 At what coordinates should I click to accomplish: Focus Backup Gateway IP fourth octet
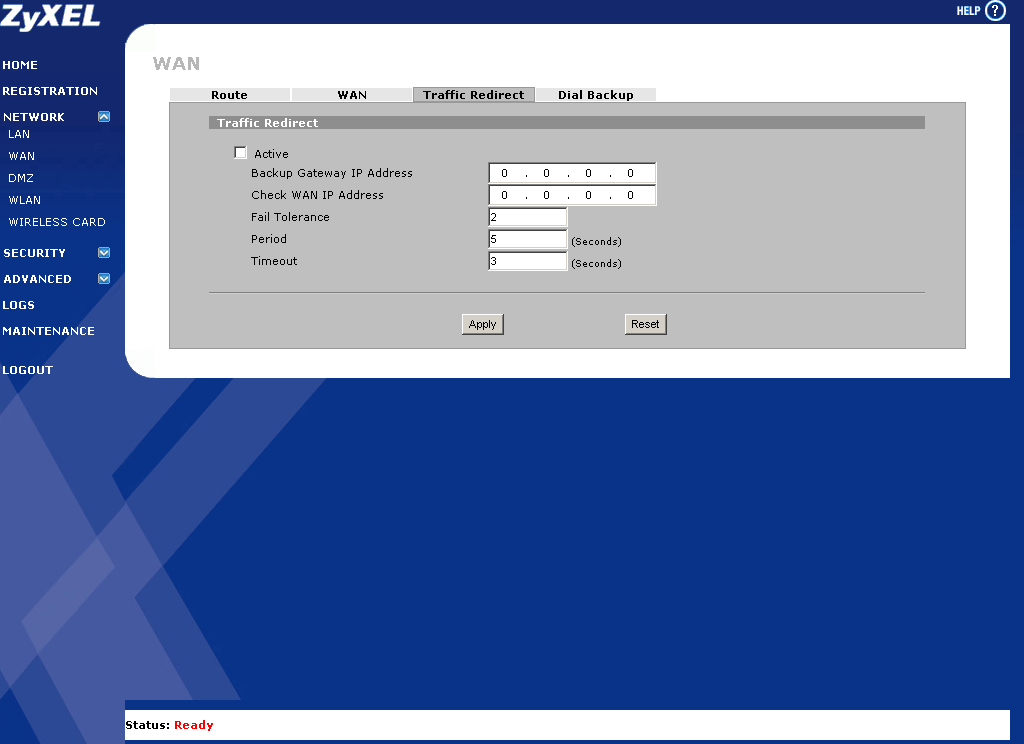630,173
